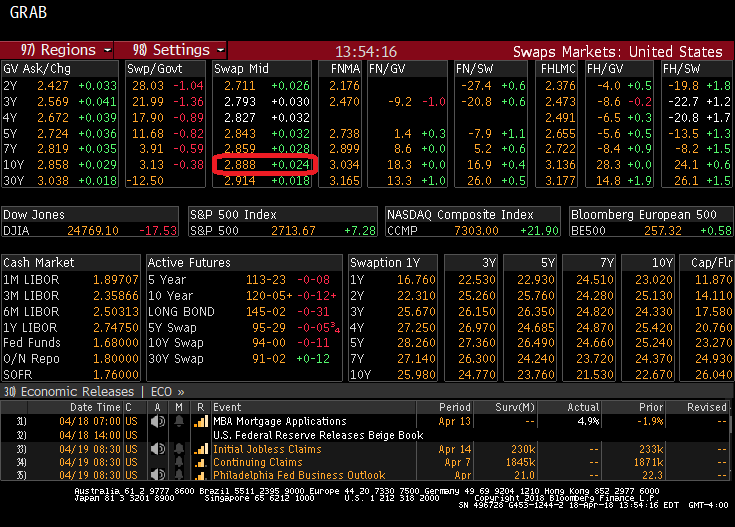Click the Revised column header
The height and width of the screenshot is (527, 735).
(x=707, y=407)
